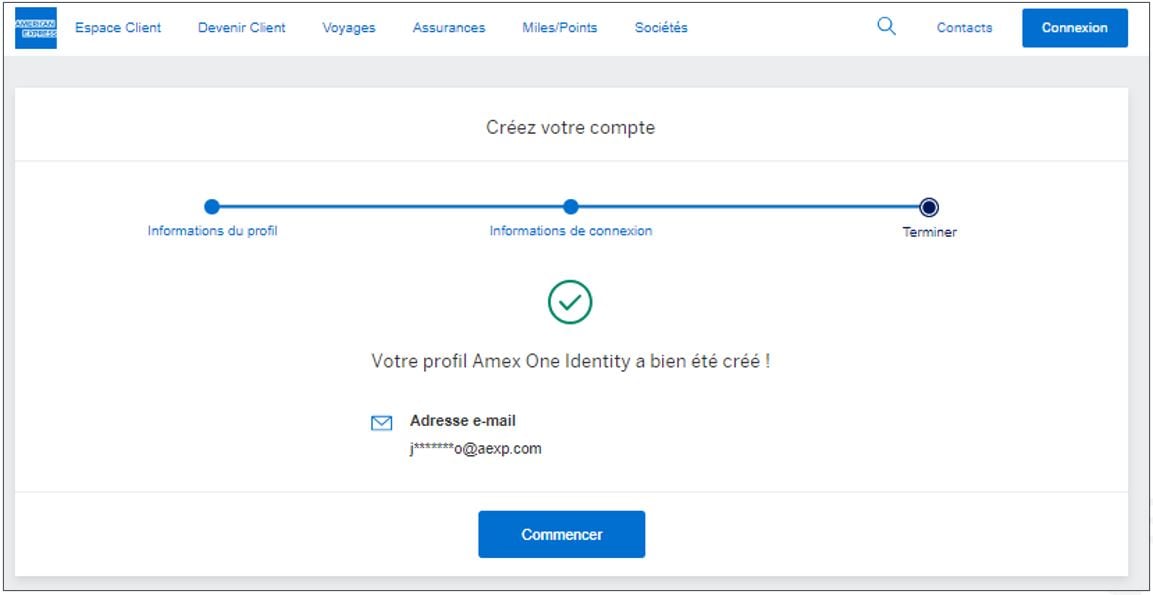
Task: Select the first progress step dot
Action: 212,207
